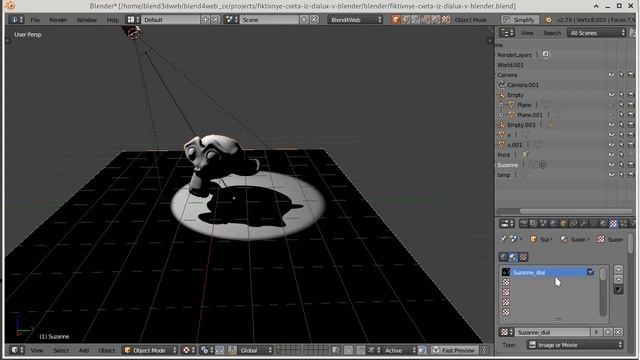
Task: Expand the Plane.001 tree item
Action: coord(502,115)
